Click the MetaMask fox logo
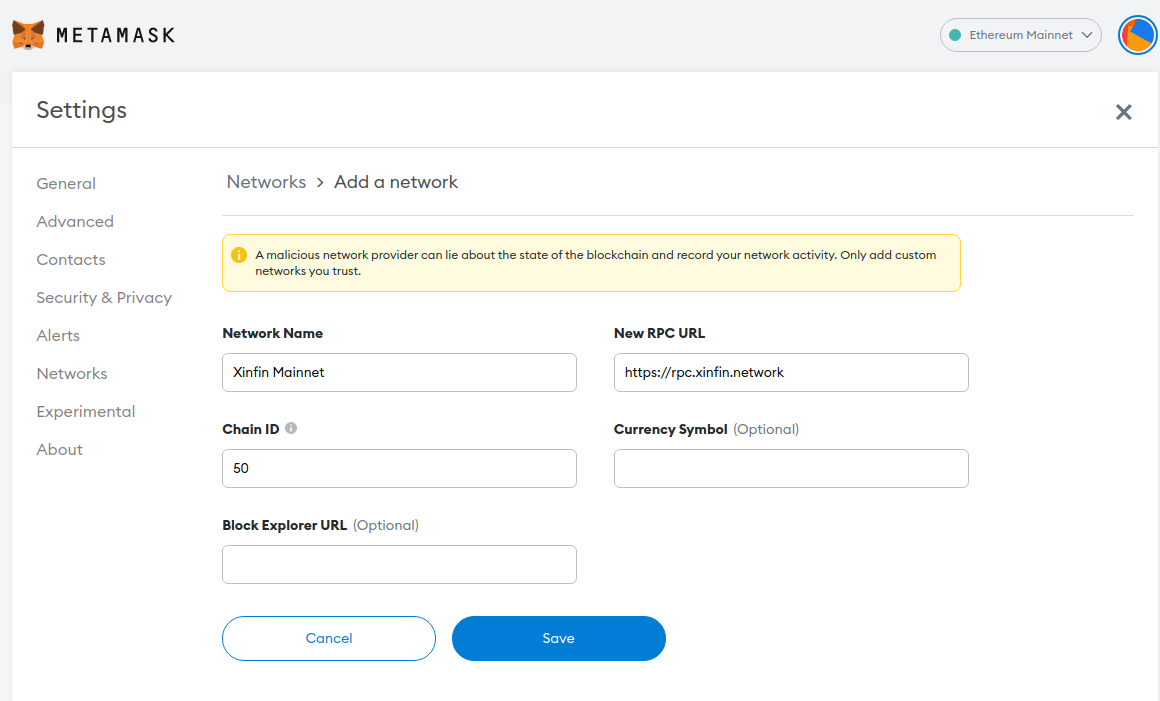 [x=28, y=34]
